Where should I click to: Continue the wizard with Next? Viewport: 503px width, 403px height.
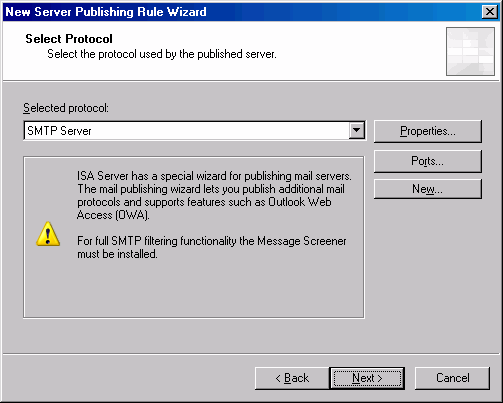pyautogui.click(x=367, y=378)
